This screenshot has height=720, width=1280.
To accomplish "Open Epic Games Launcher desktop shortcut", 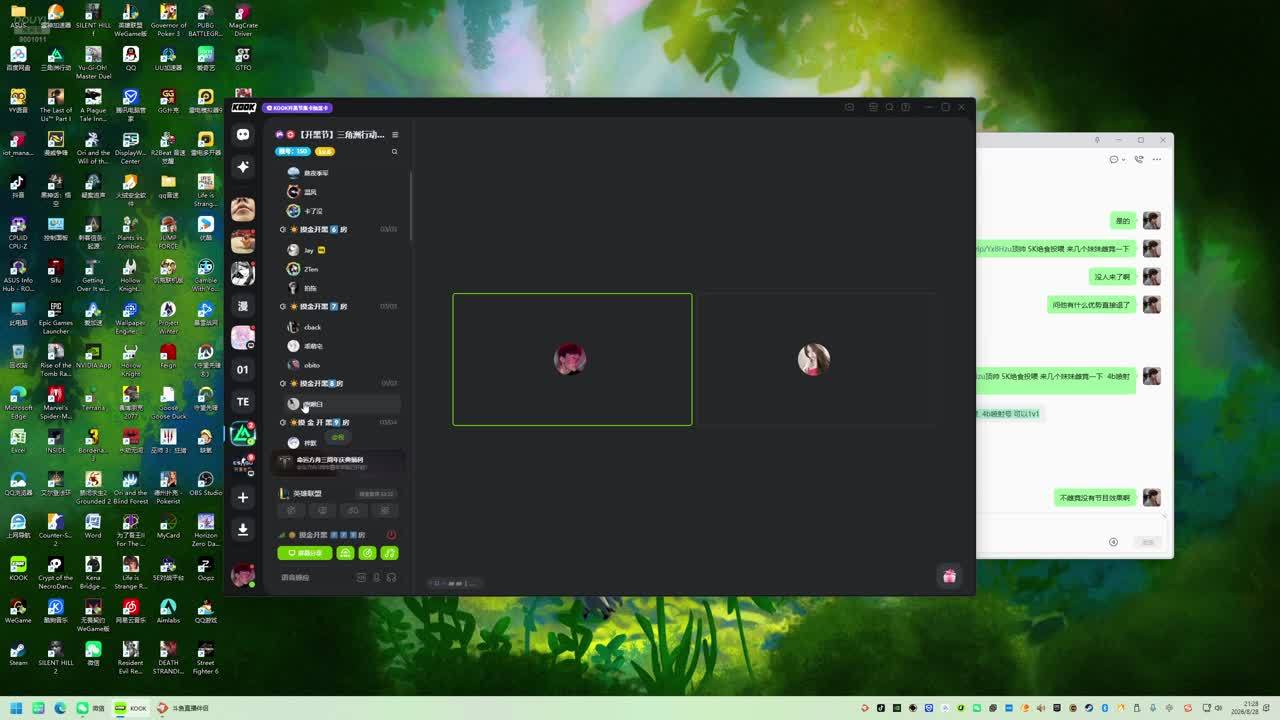I will [x=55, y=318].
